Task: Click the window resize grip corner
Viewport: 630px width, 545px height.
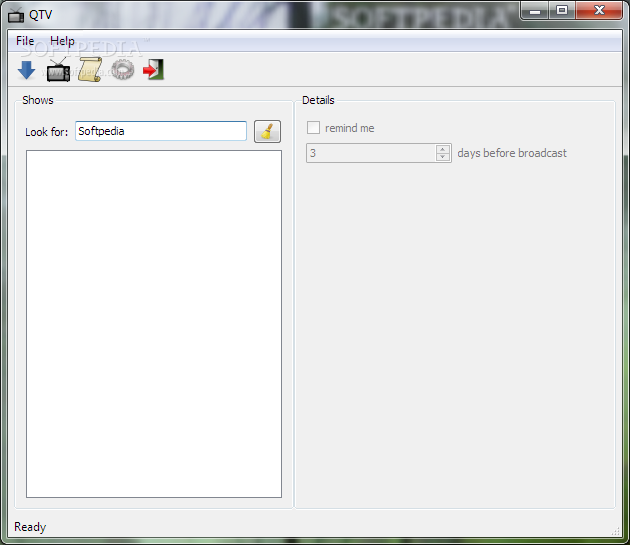Action: tap(616, 531)
